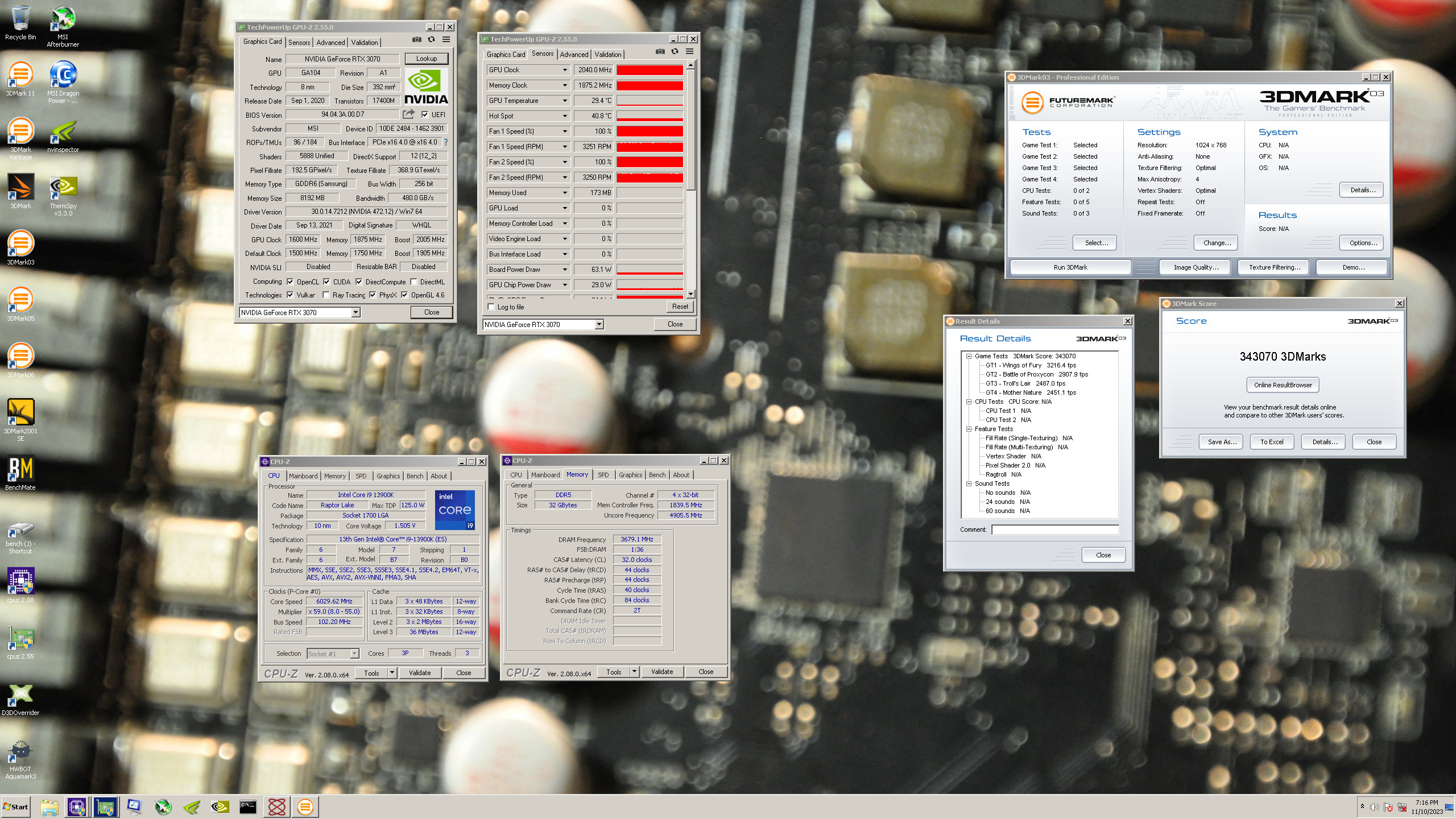The width and height of the screenshot is (1456, 819).
Task: Open the Fan 1 Speed (RPM) dropdown
Action: pyautogui.click(x=565, y=147)
